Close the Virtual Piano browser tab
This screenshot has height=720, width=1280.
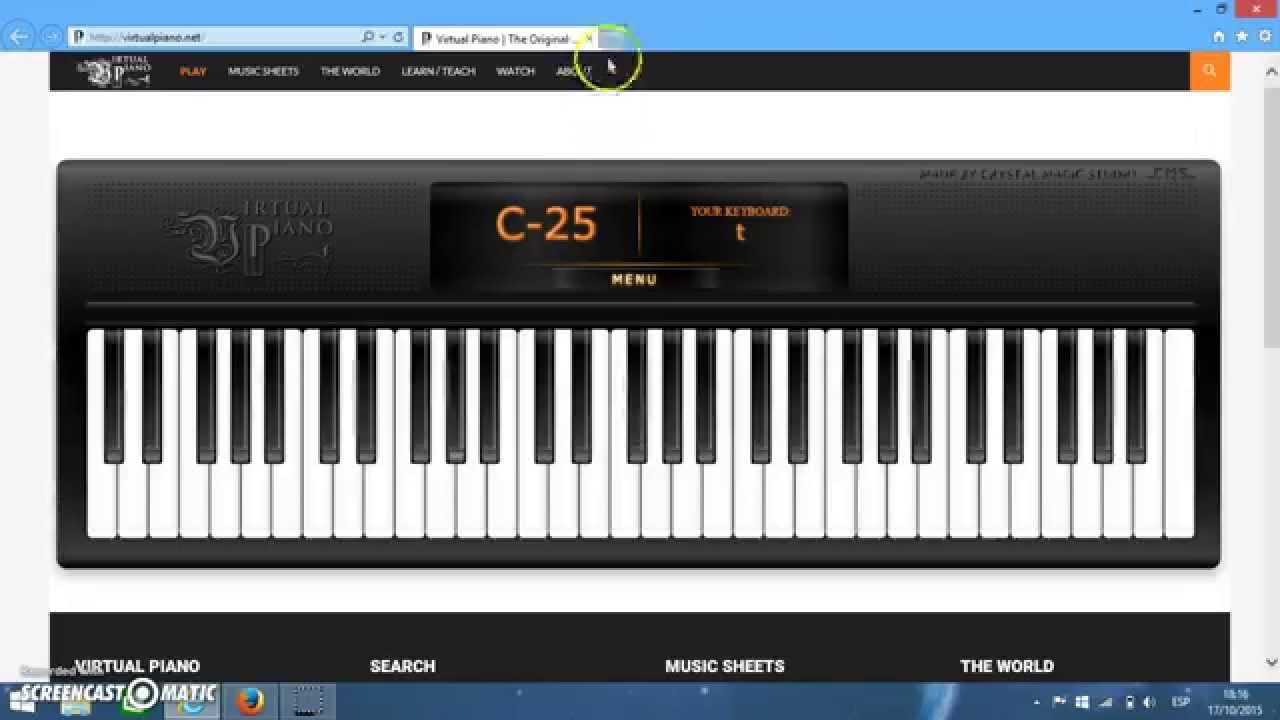589,38
